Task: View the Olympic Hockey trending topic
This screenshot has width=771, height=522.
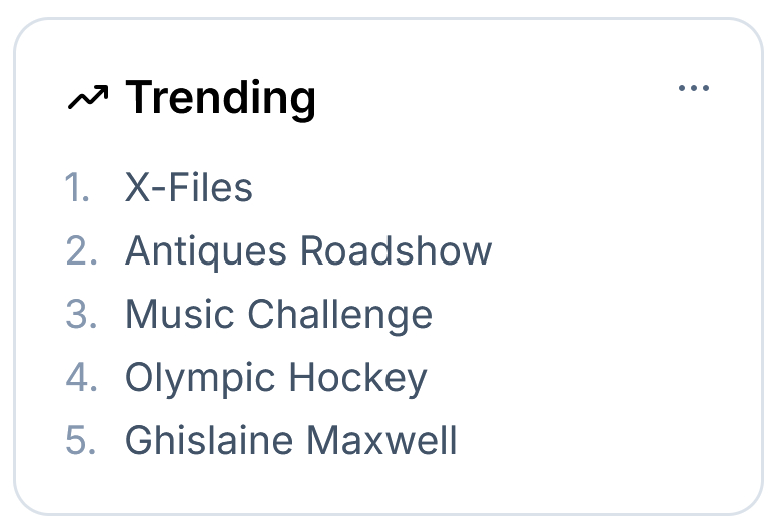Action: [276, 377]
